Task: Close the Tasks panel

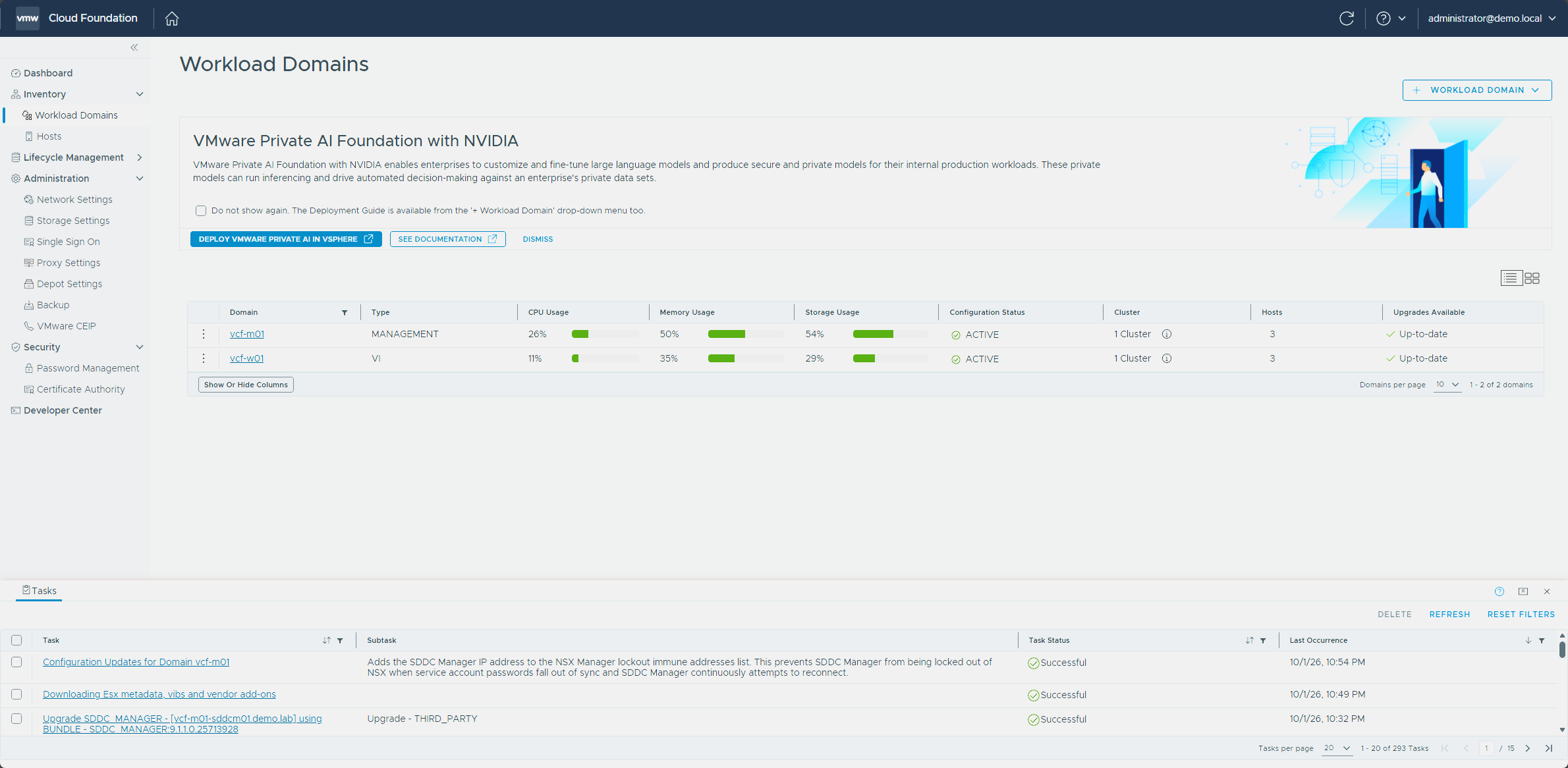Action: [x=1547, y=591]
